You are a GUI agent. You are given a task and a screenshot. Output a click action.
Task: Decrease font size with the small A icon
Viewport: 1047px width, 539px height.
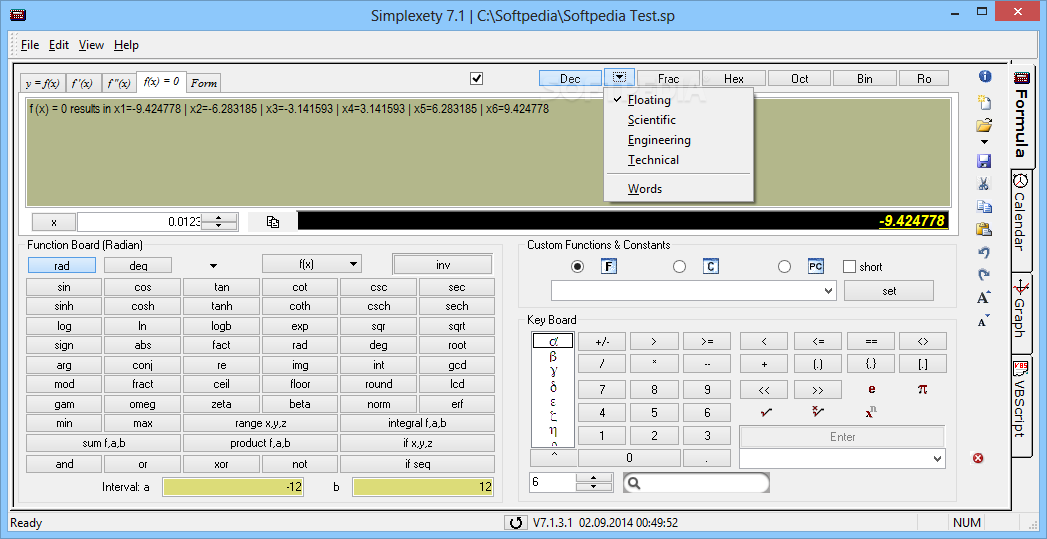tap(984, 321)
